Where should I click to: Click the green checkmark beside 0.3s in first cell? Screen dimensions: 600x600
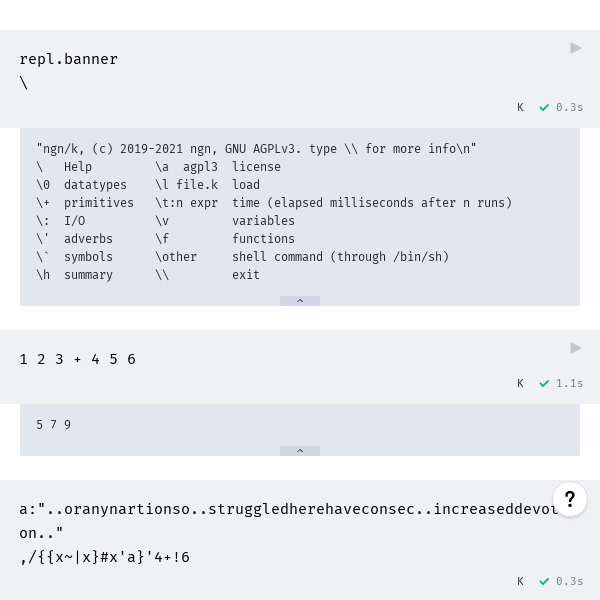click(x=544, y=108)
